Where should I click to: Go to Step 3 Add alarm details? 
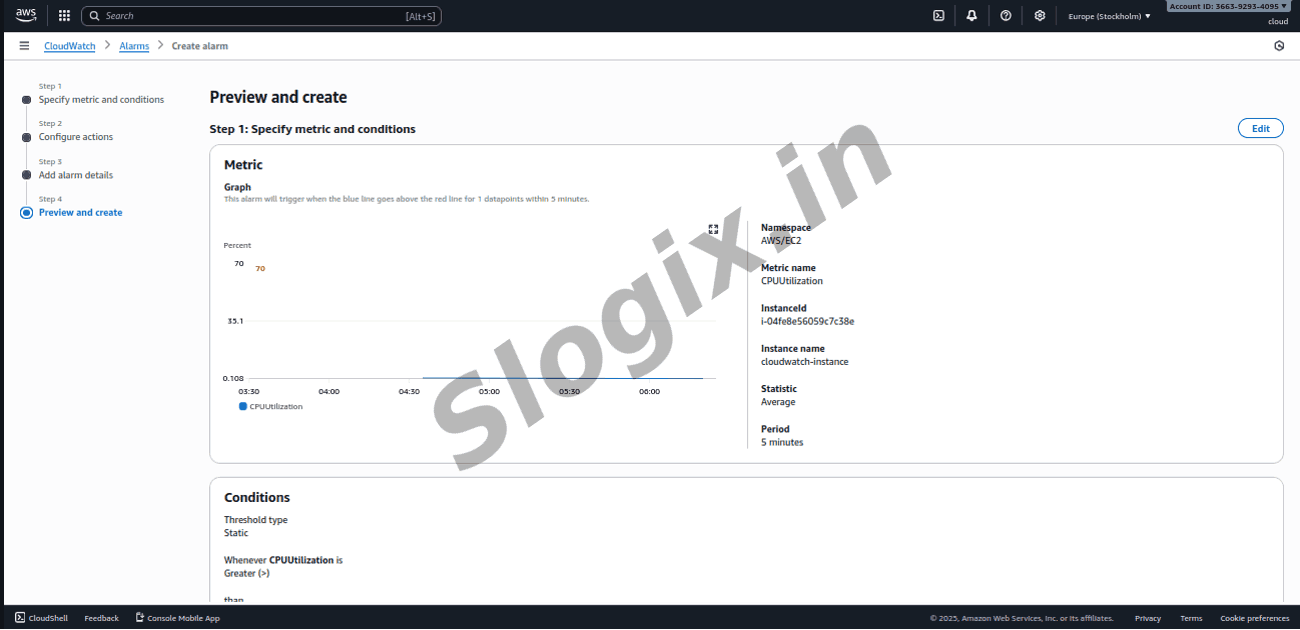76,175
